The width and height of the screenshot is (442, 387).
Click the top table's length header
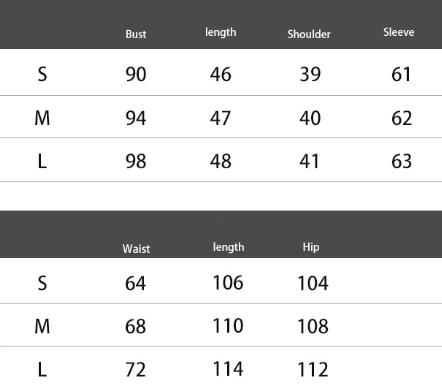pos(220,32)
